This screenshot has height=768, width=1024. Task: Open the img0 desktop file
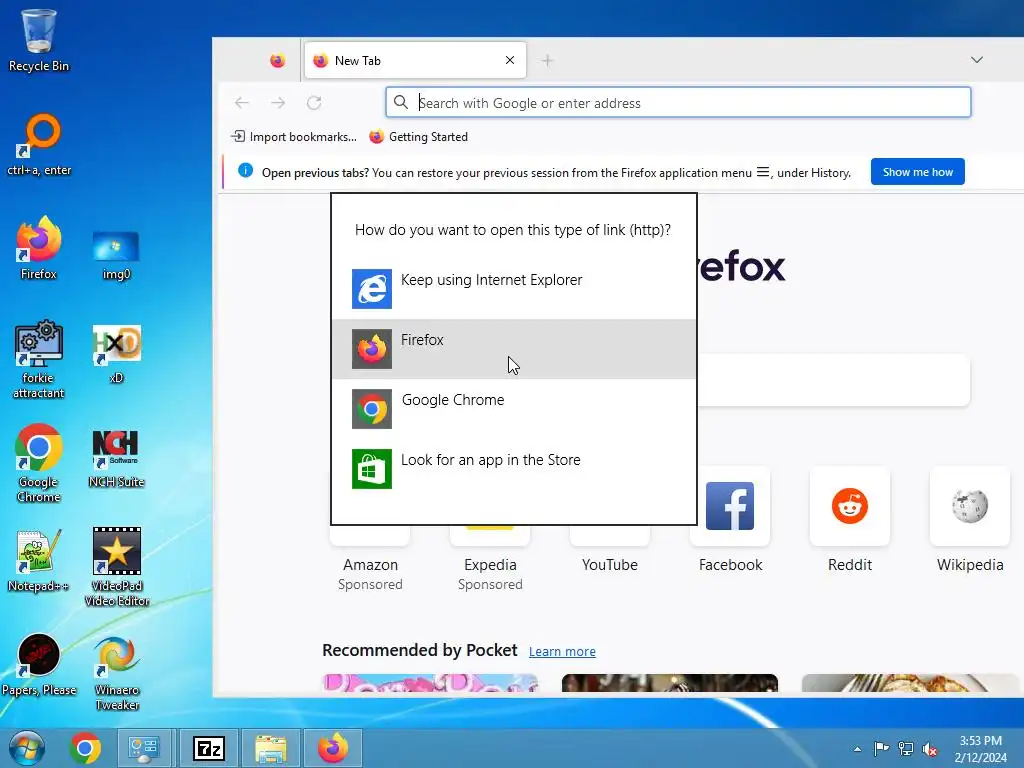pos(116,255)
